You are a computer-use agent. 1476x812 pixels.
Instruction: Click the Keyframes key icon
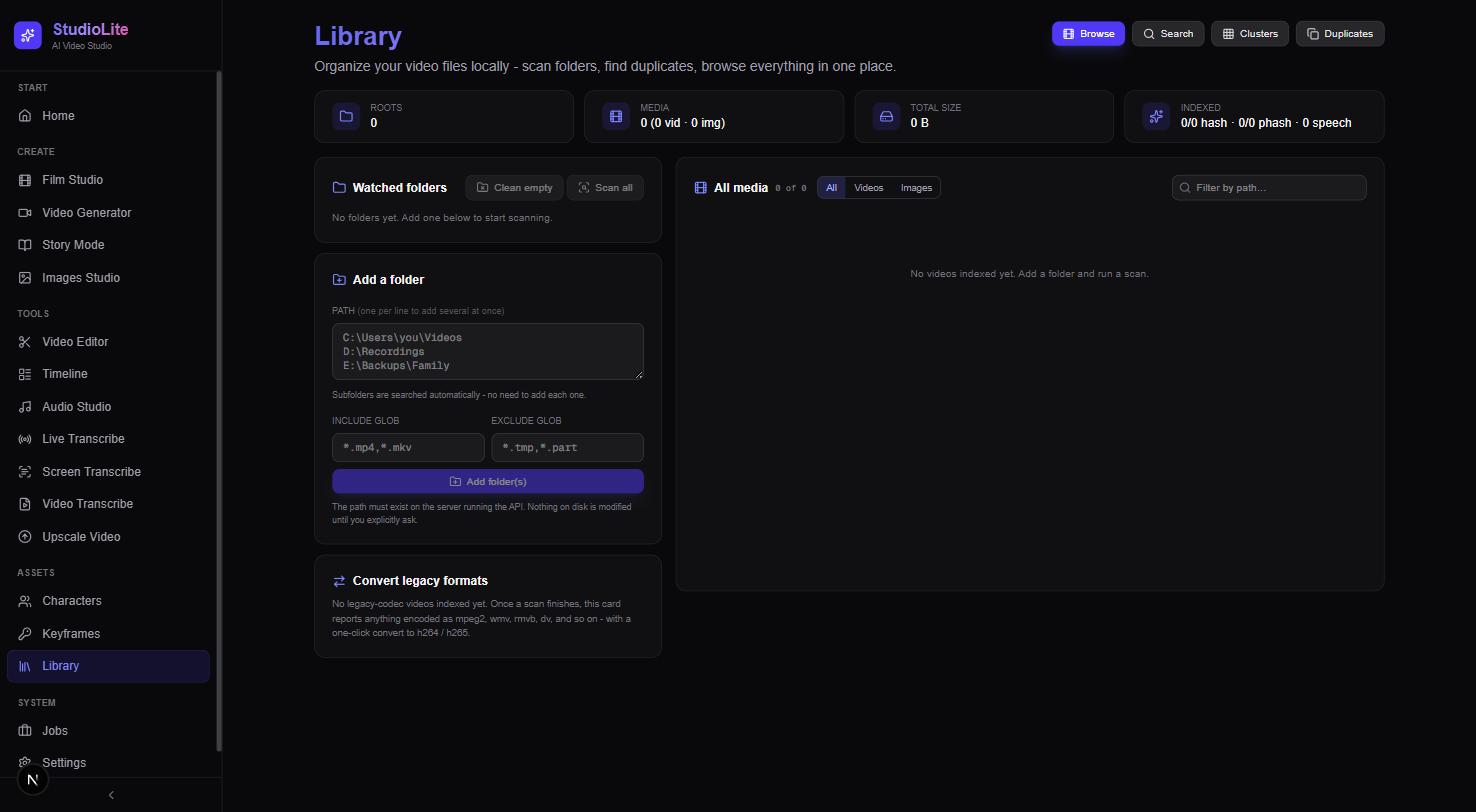coord(25,634)
